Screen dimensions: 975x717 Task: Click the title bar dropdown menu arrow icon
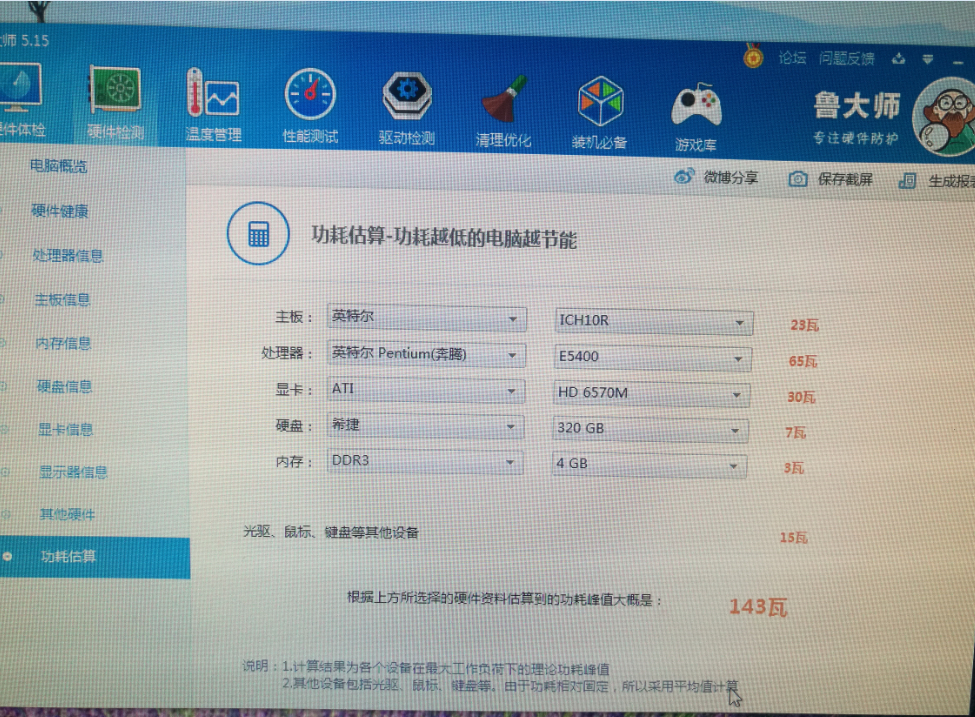[928, 59]
